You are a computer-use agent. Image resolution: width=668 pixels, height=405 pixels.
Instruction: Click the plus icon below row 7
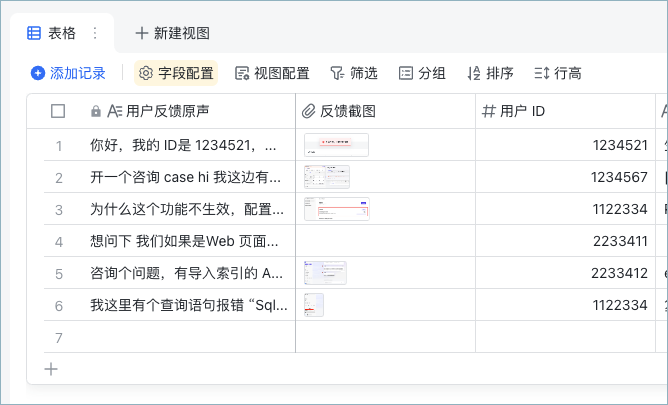(51, 369)
